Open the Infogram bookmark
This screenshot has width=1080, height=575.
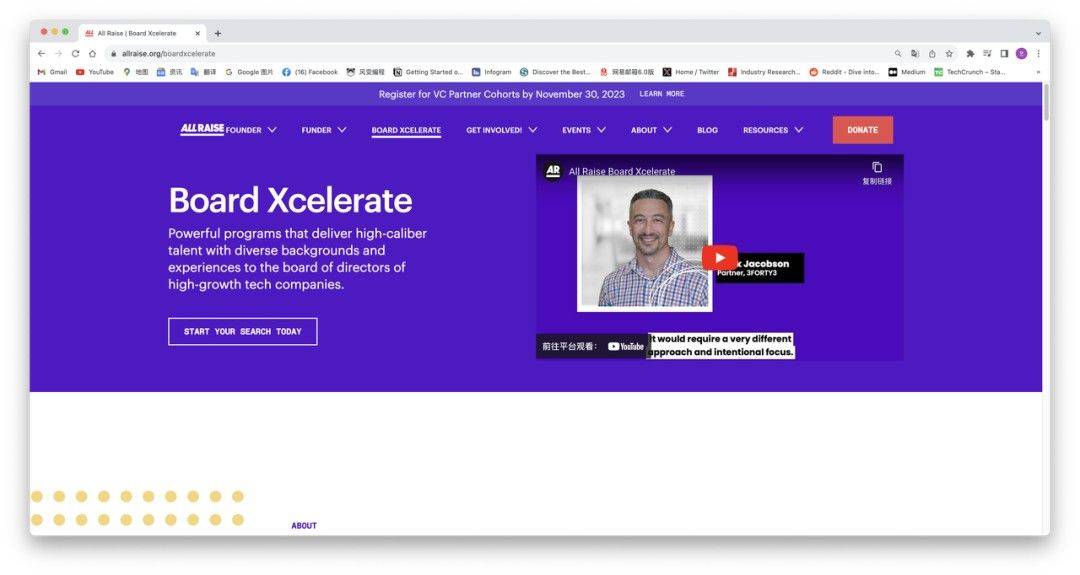pyautogui.click(x=491, y=72)
